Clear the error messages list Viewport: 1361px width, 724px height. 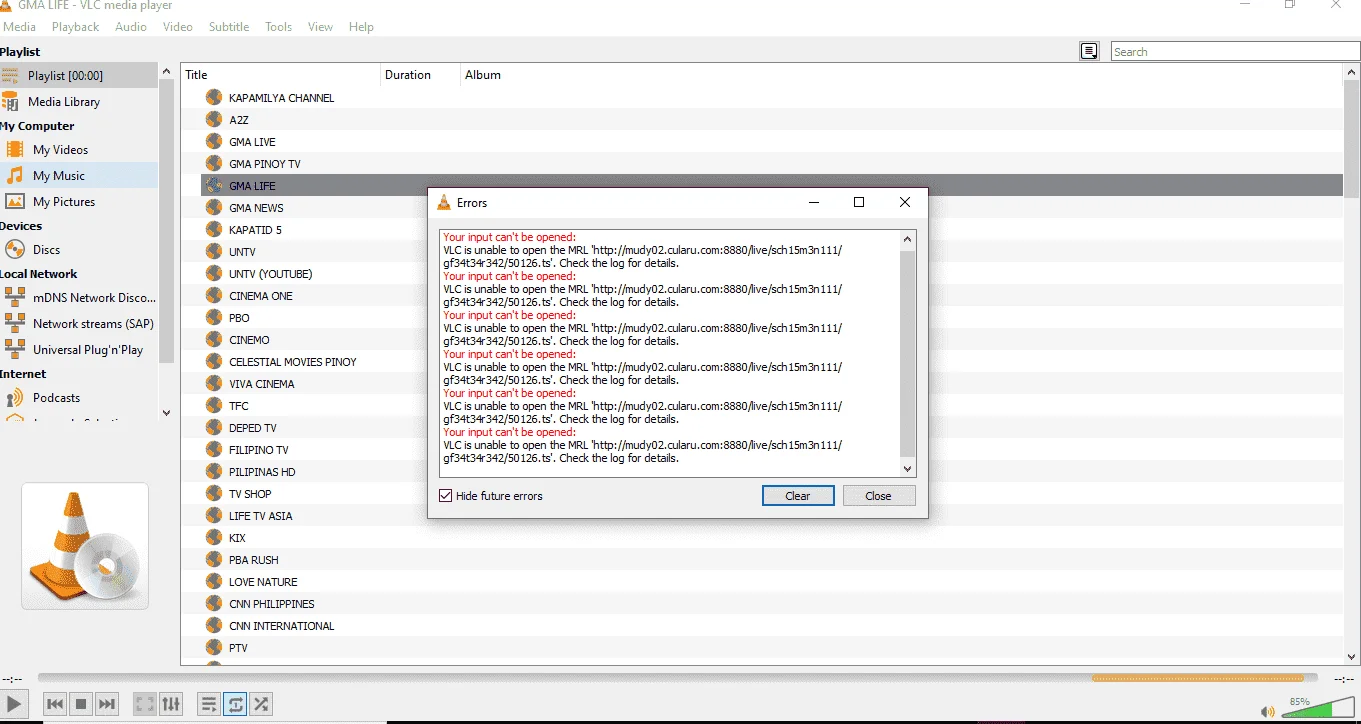798,496
